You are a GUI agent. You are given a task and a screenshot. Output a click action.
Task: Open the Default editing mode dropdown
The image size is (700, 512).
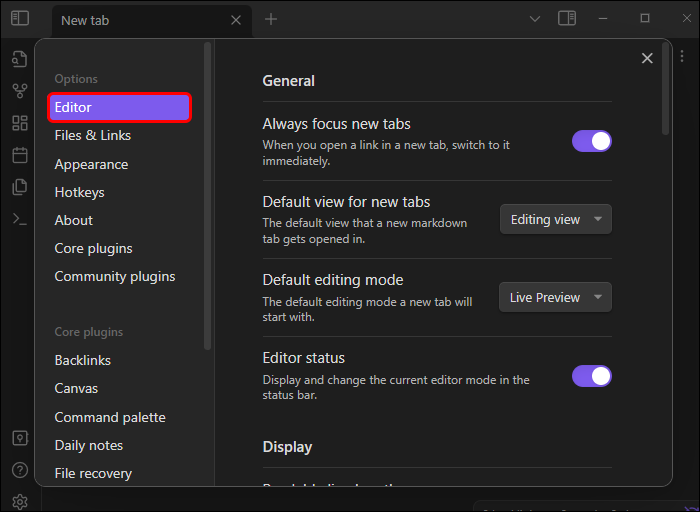point(555,297)
